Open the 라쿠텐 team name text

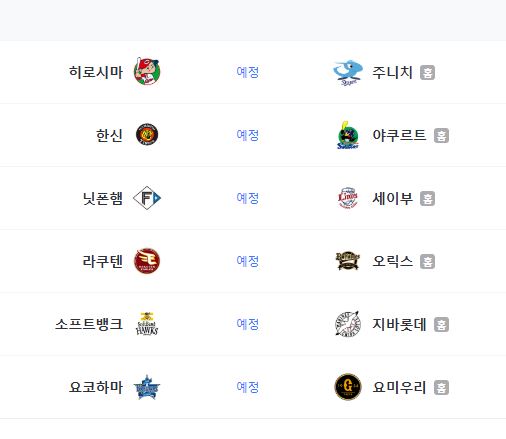103,261
